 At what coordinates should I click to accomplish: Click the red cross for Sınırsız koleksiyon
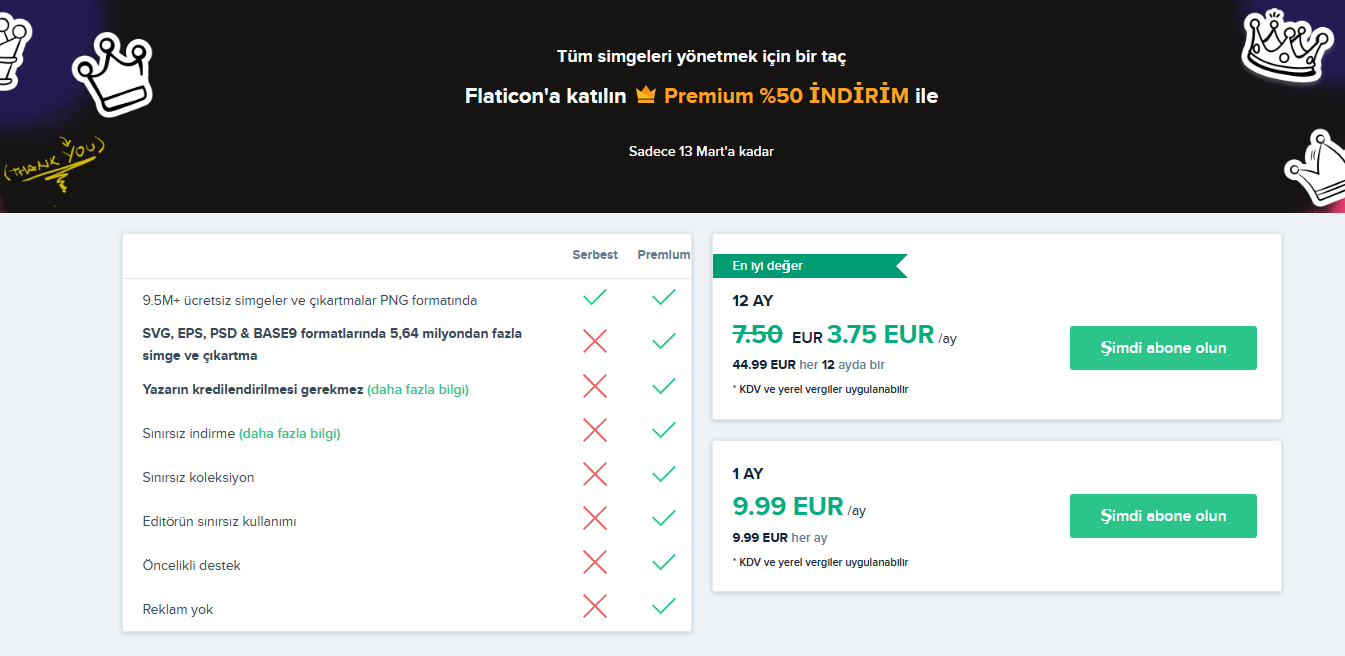click(x=595, y=474)
